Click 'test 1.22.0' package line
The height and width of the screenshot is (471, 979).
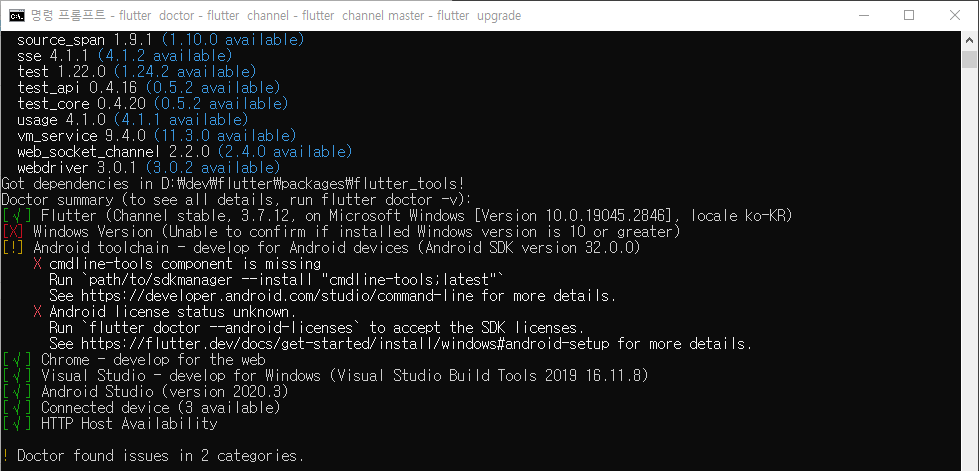(137, 72)
